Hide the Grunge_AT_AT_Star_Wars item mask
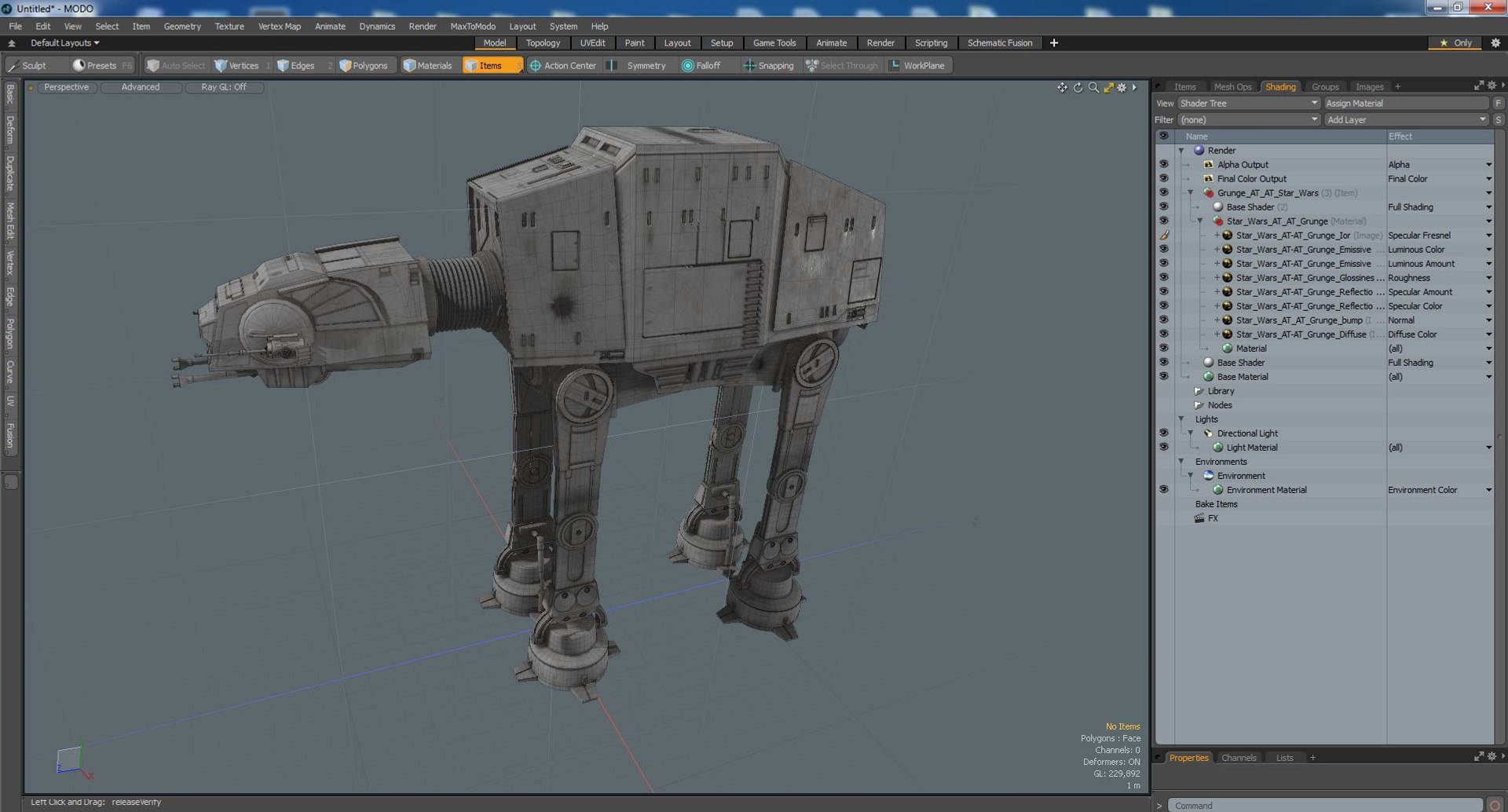The image size is (1508, 812). pos(1164,193)
